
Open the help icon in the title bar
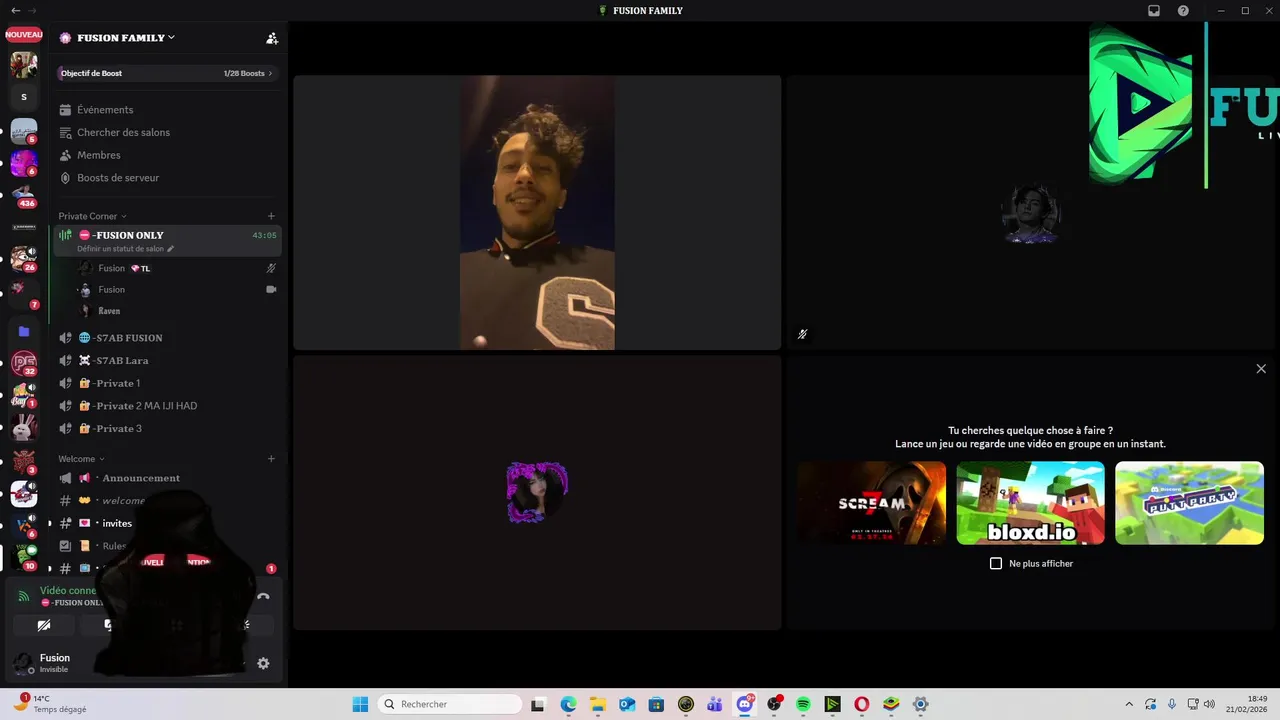click(x=1183, y=11)
